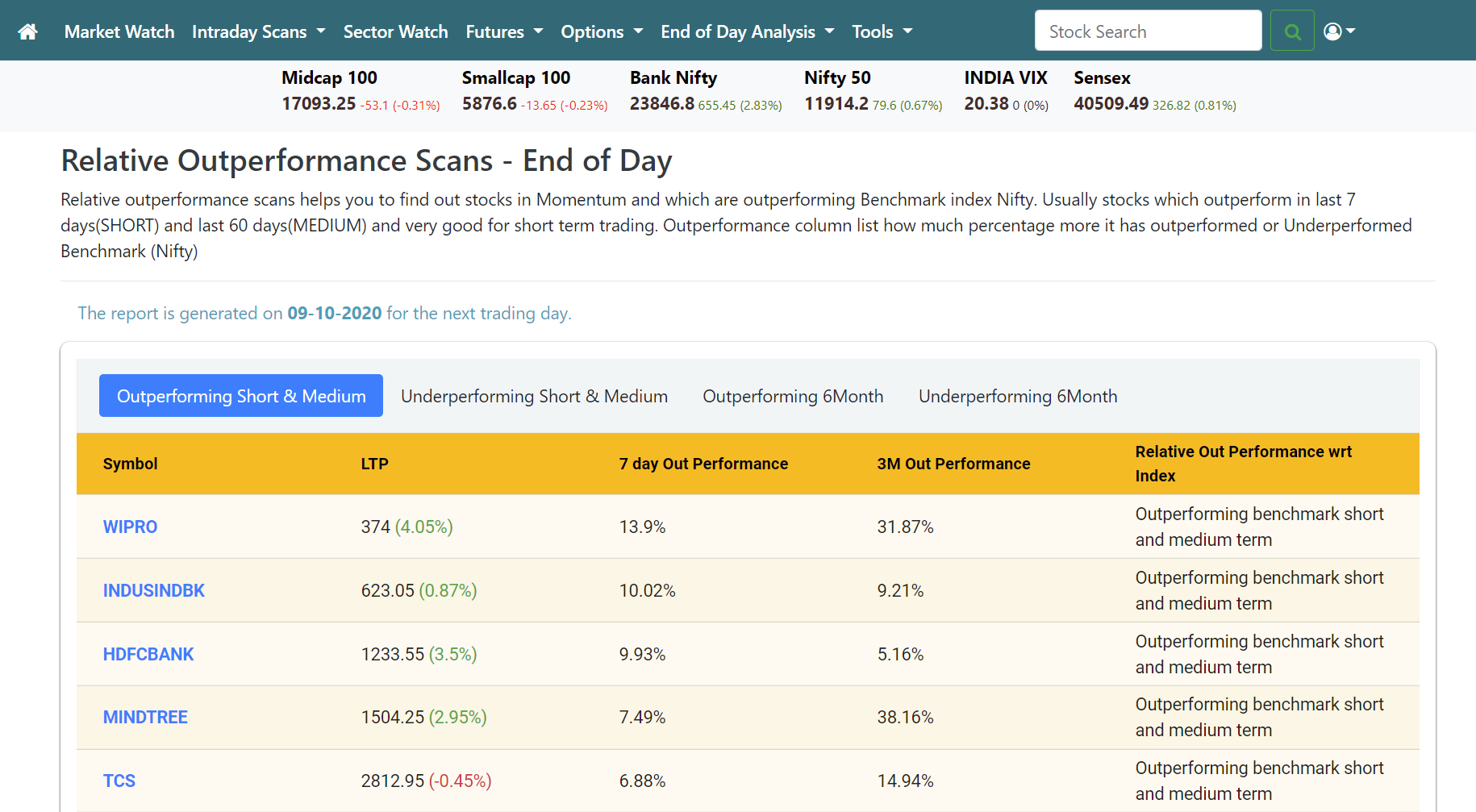1476x812 pixels.
Task: Switch to Underperforming 6Month tab
Action: click(1018, 396)
